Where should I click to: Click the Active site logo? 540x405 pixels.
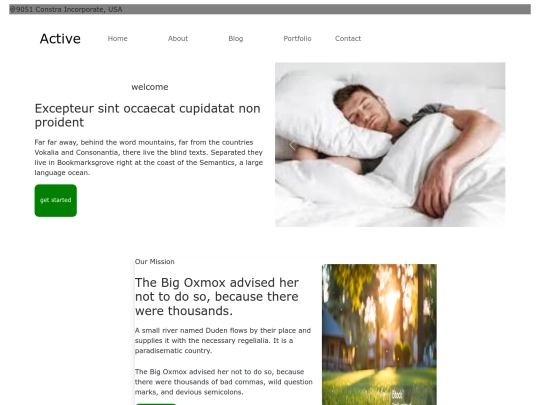point(60,39)
